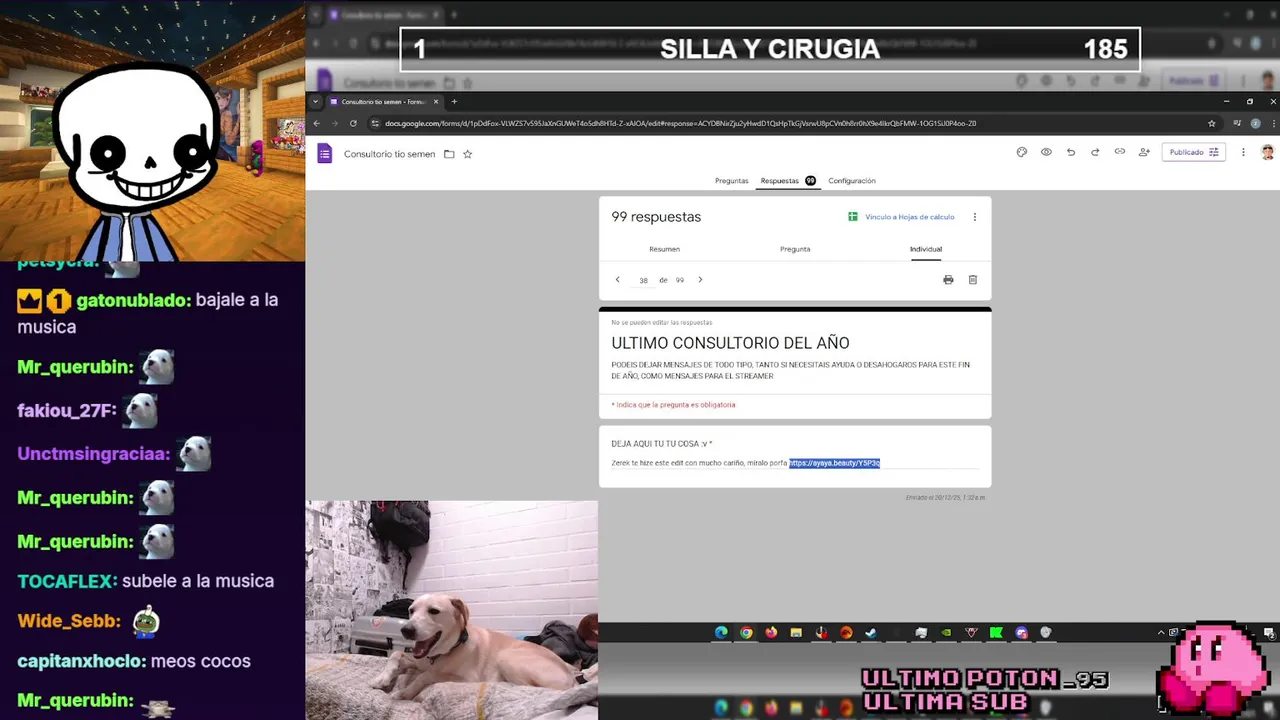Image resolution: width=1280 pixels, height=720 pixels.
Task: Open File Explorer from taskbar
Action: tap(796, 632)
